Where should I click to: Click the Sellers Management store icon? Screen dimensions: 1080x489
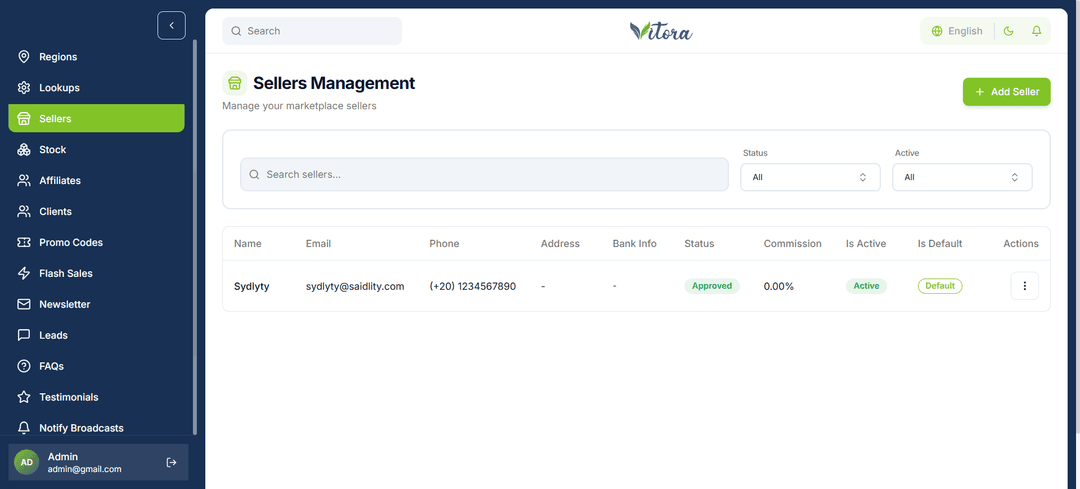point(235,83)
